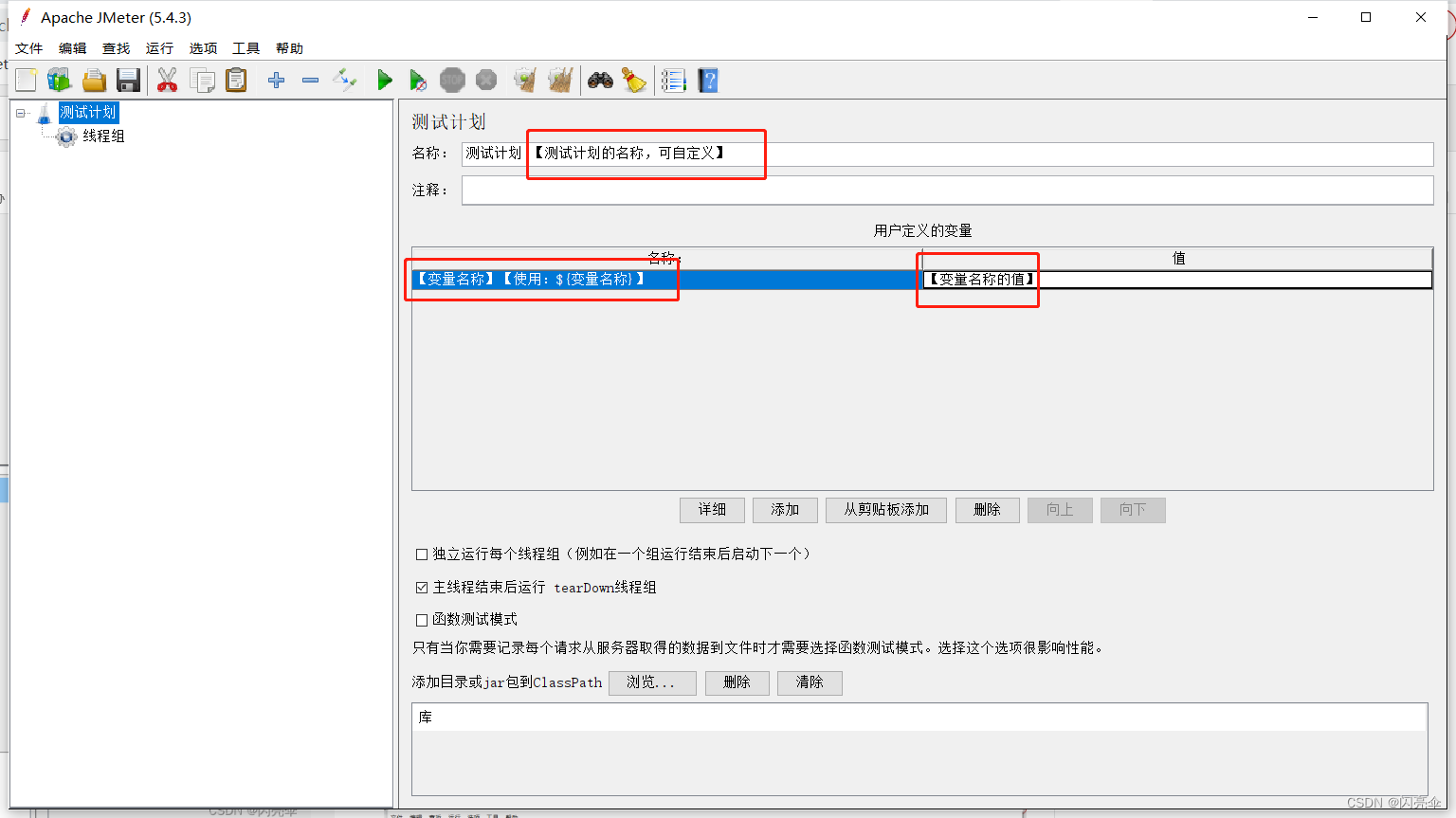Save the test plan with floppy icon
The image size is (1456, 818).
(x=128, y=81)
